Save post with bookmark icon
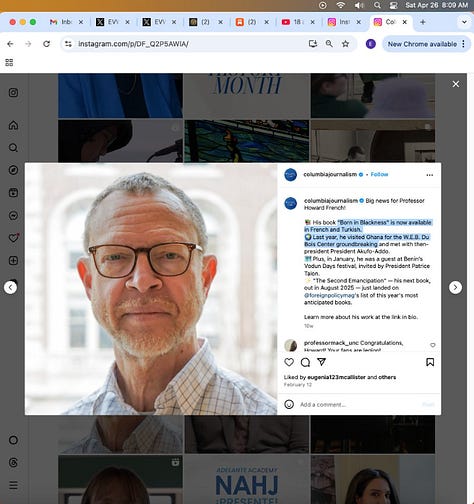The width and height of the screenshot is (474, 504). coord(430,362)
